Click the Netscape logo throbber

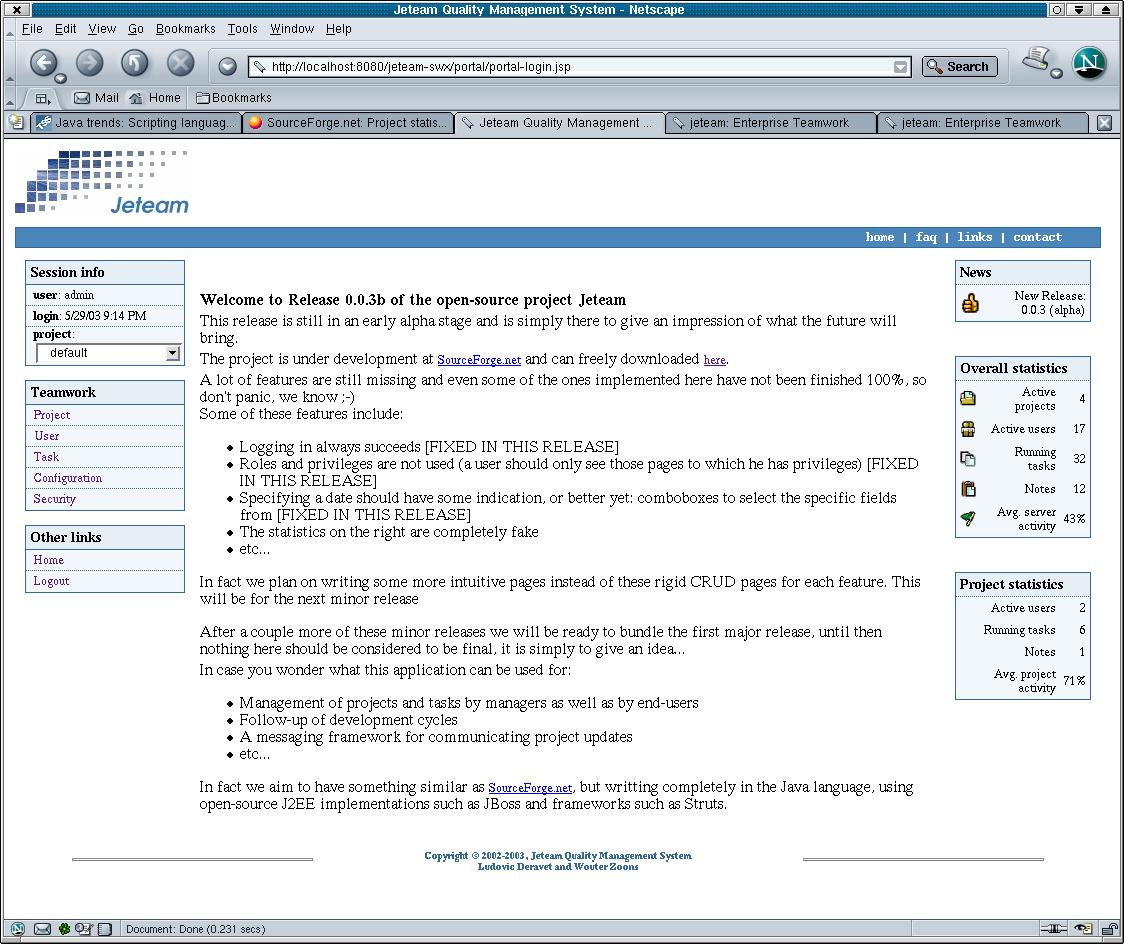1089,64
